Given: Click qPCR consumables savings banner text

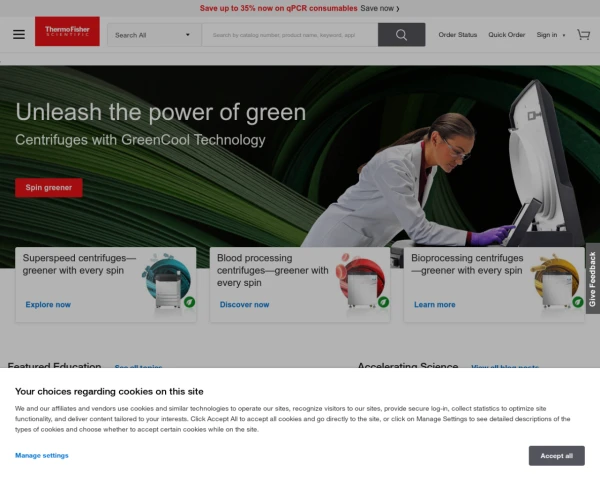Looking at the screenshot, I should pos(279,8).
